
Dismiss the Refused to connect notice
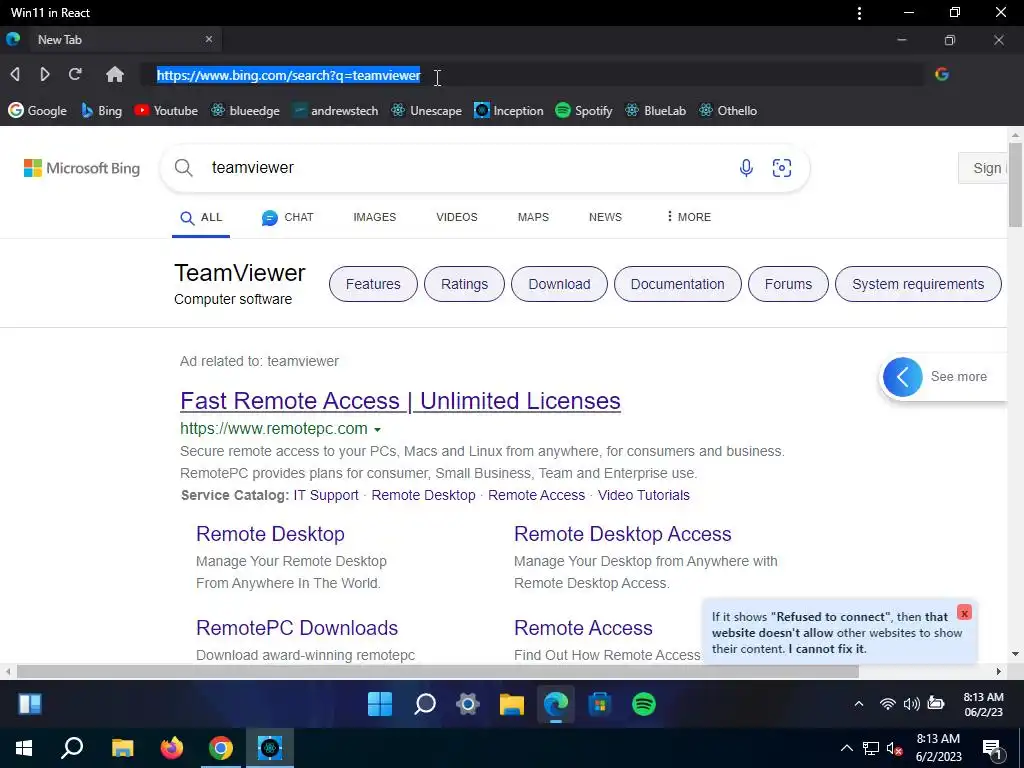pos(964,613)
